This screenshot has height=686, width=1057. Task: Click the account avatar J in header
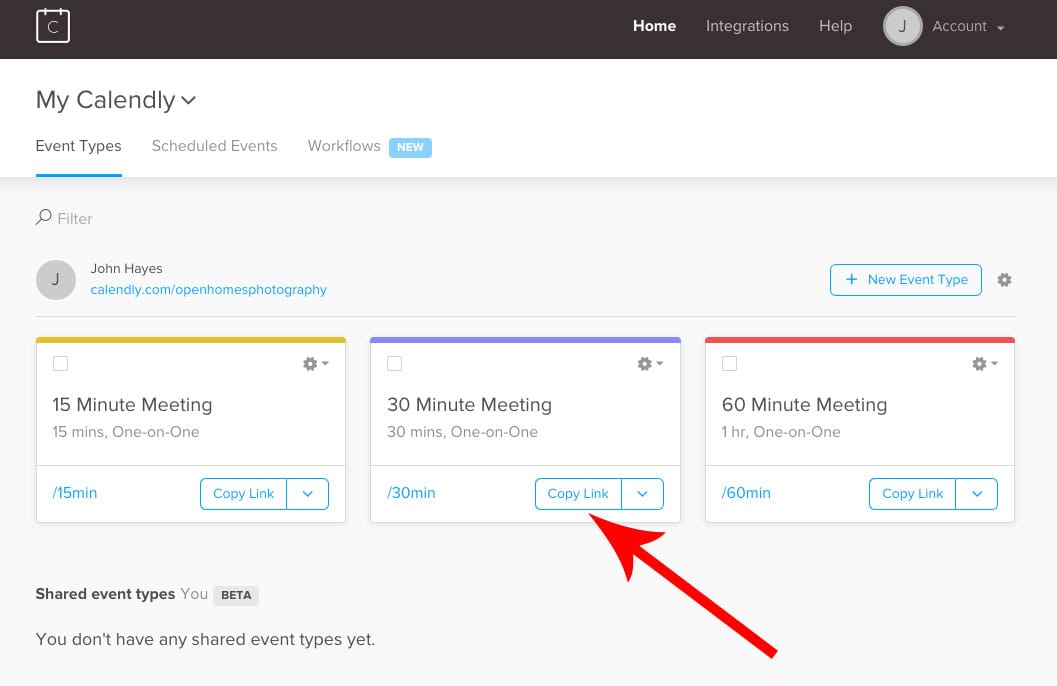tap(902, 26)
